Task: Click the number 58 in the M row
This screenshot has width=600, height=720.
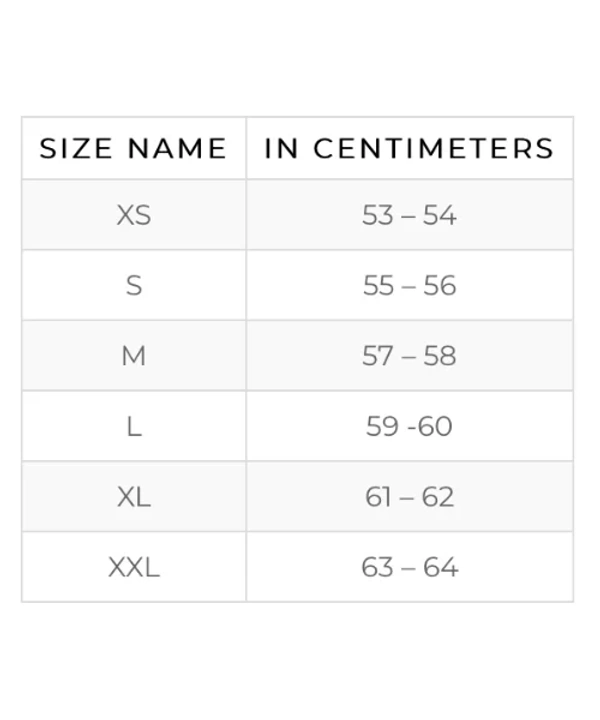Action: click(x=439, y=356)
